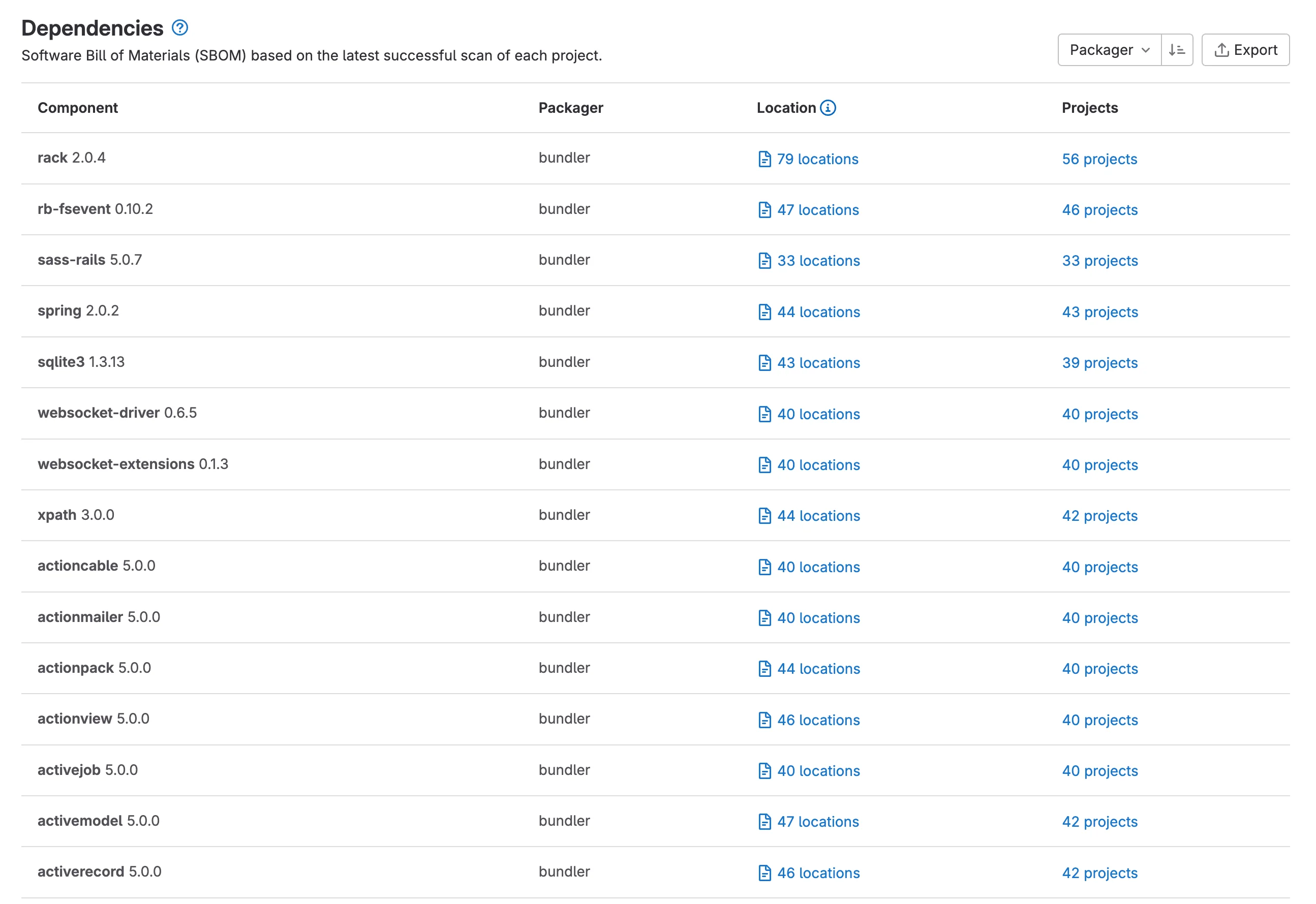The width and height of the screenshot is (1316, 904).
Task: View 40 projects using actionview
Action: pyautogui.click(x=1099, y=720)
